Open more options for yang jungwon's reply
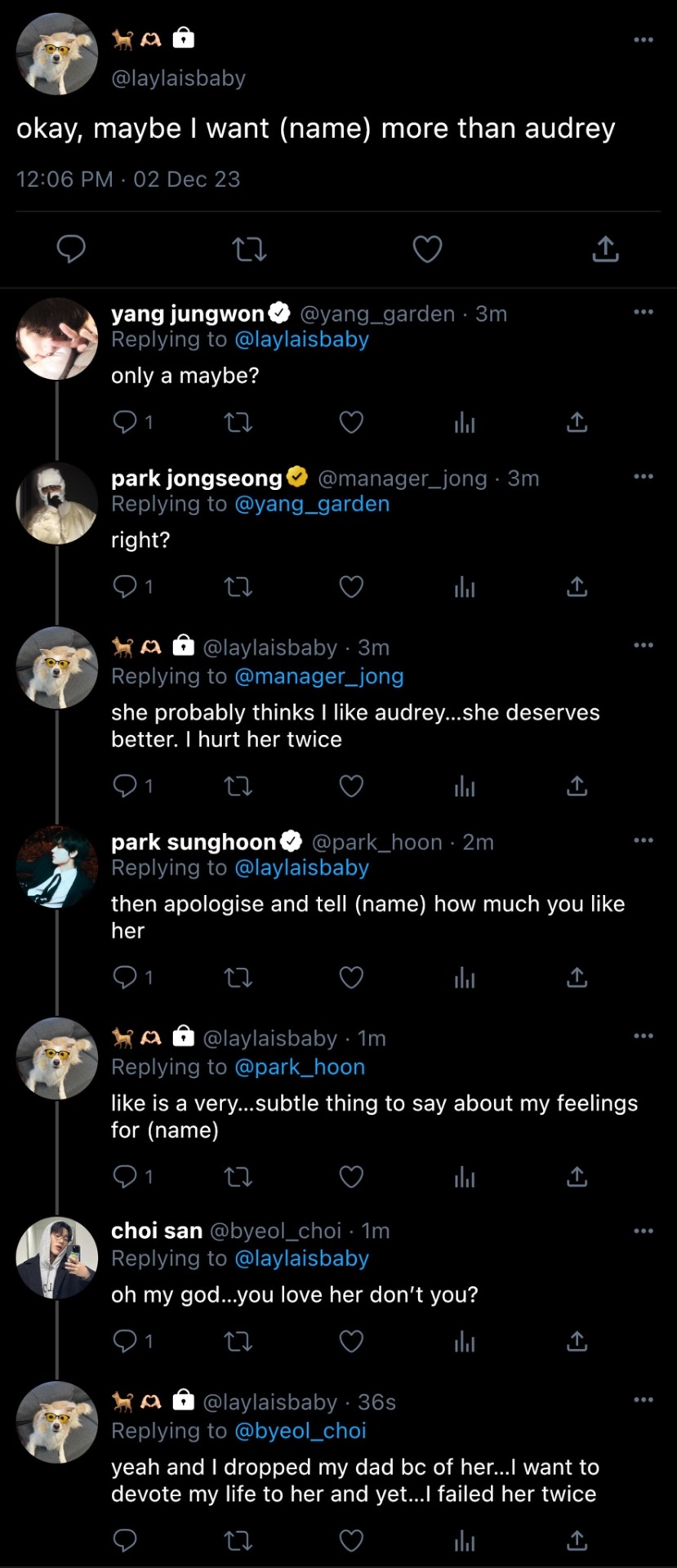This screenshot has width=677, height=1568. coord(644,311)
